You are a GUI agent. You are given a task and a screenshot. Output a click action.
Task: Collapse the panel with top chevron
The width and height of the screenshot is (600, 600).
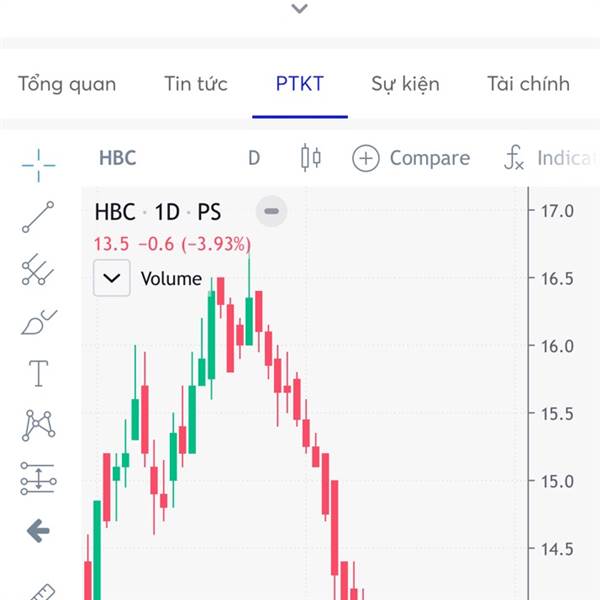pyautogui.click(x=299, y=8)
